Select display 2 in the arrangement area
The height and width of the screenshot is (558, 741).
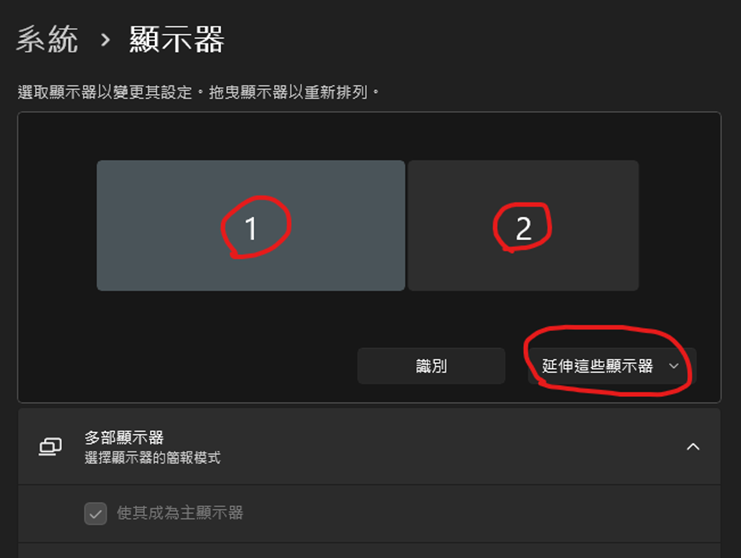tap(523, 225)
